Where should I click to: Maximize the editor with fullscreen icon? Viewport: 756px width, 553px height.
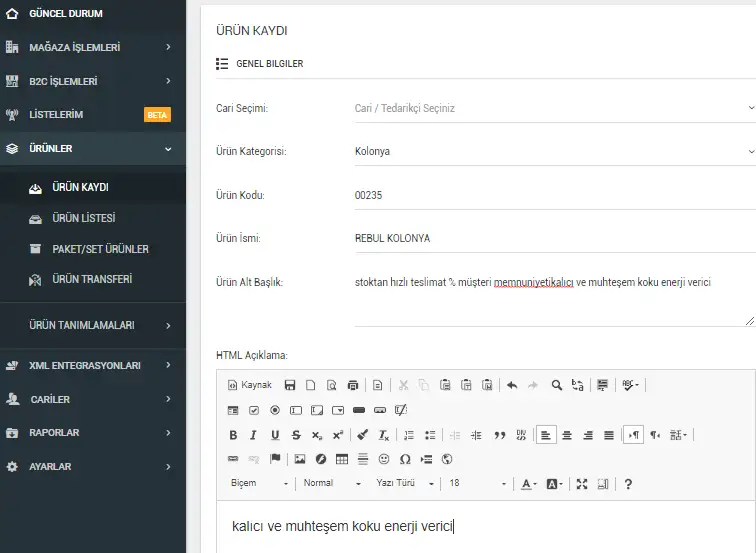[582, 484]
